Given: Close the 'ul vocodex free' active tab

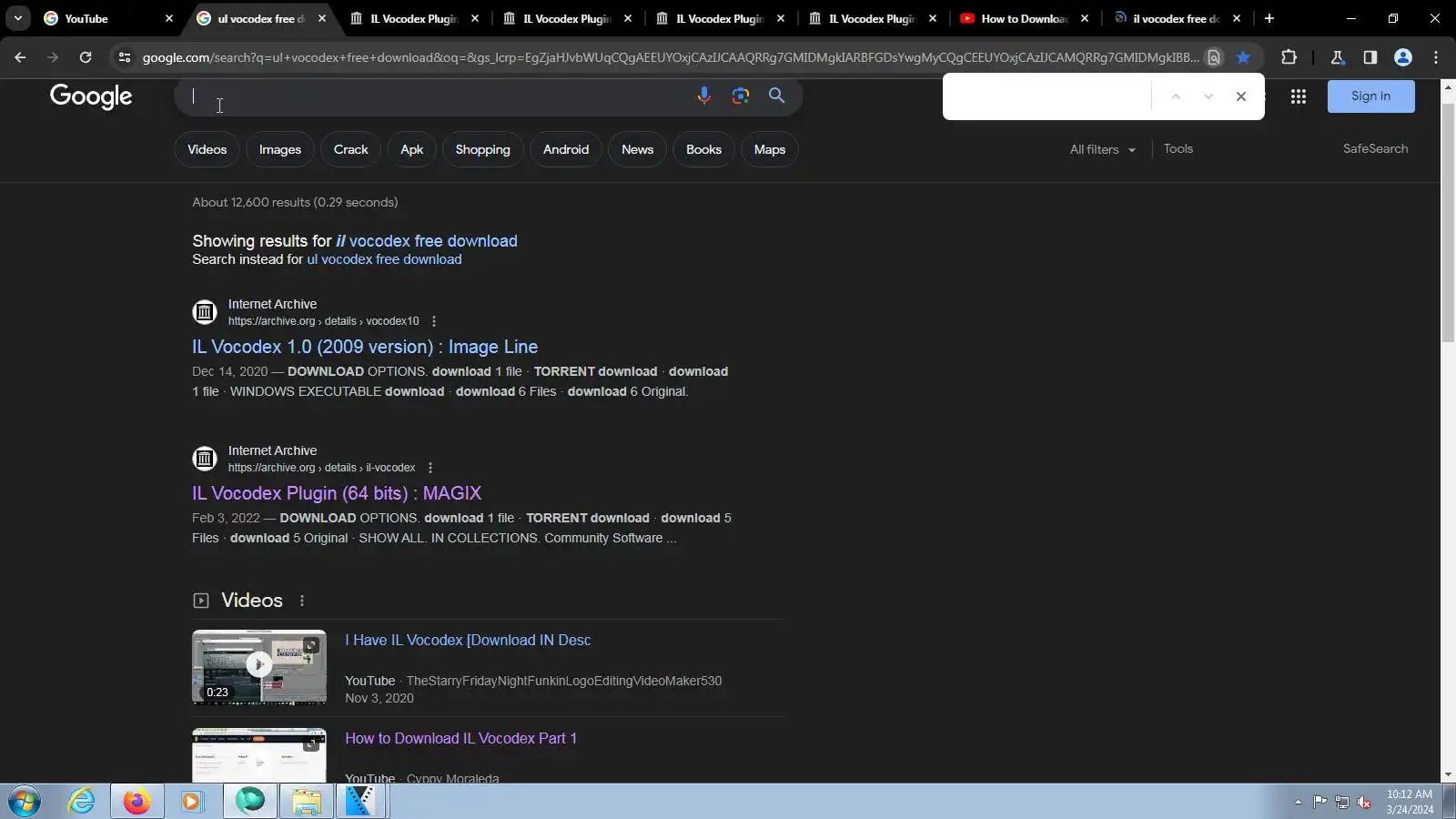Looking at the screenshot, I should (322, 18).
